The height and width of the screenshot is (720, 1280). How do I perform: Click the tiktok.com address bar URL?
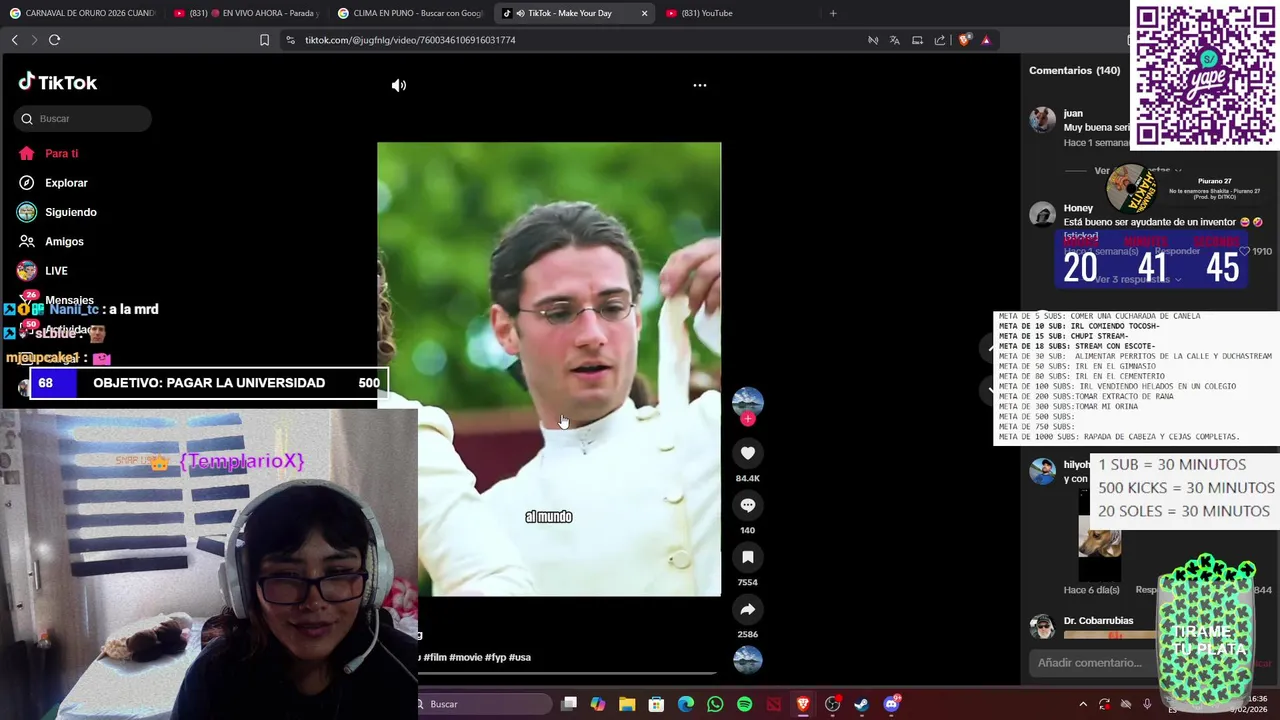click(x=410, y=40)
